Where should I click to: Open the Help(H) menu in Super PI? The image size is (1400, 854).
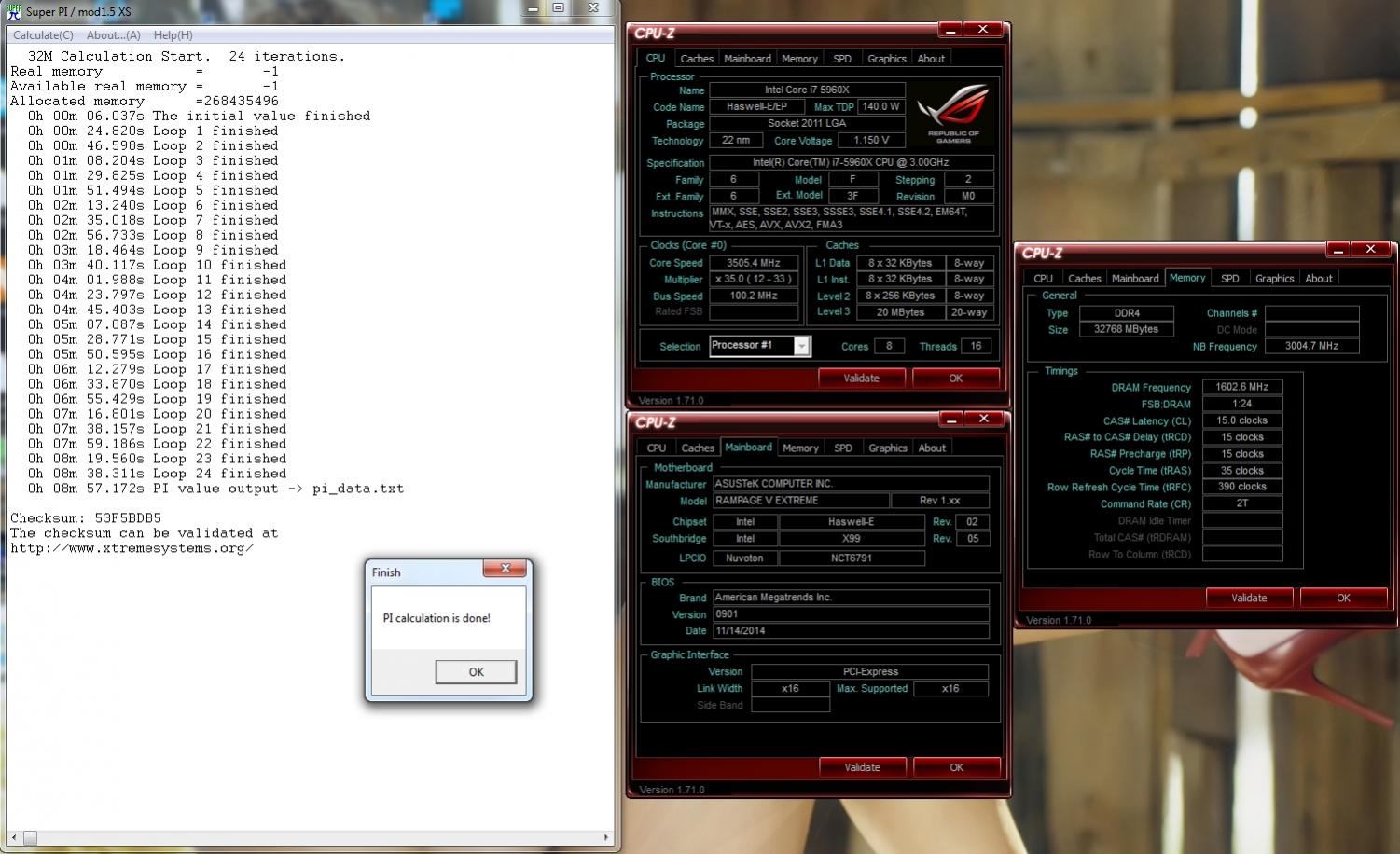pyautogui.click(x=173, y=35)
